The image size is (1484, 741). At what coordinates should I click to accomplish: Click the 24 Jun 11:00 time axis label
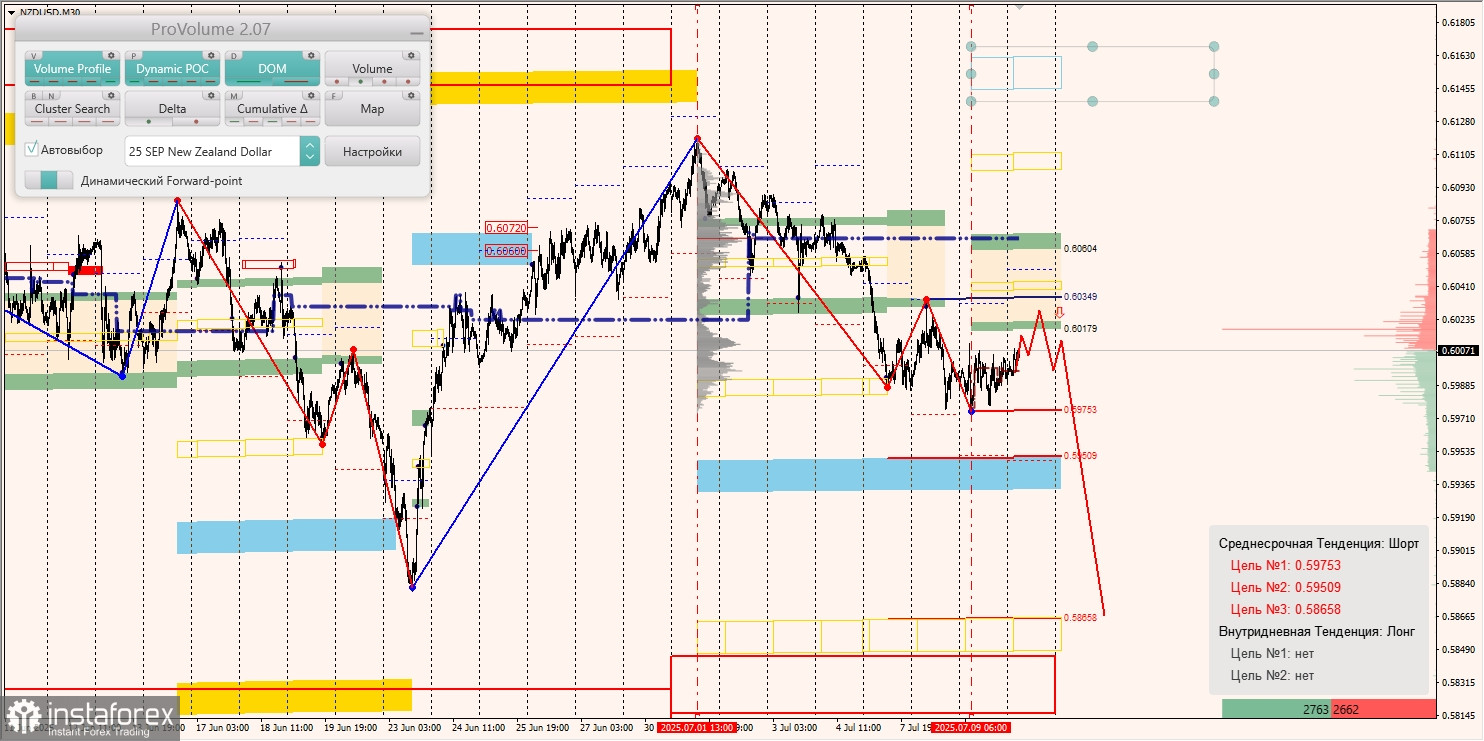click(477, 728)
